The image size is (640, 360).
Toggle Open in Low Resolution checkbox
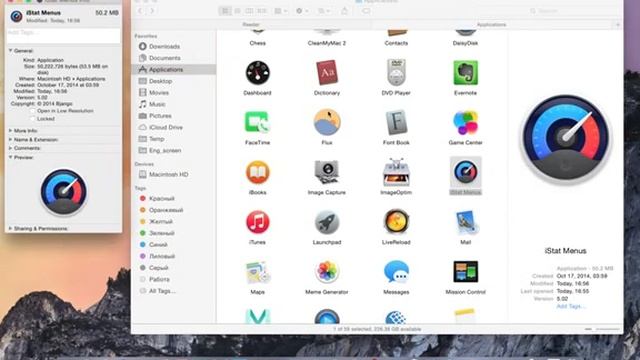[x=33, y=111]
